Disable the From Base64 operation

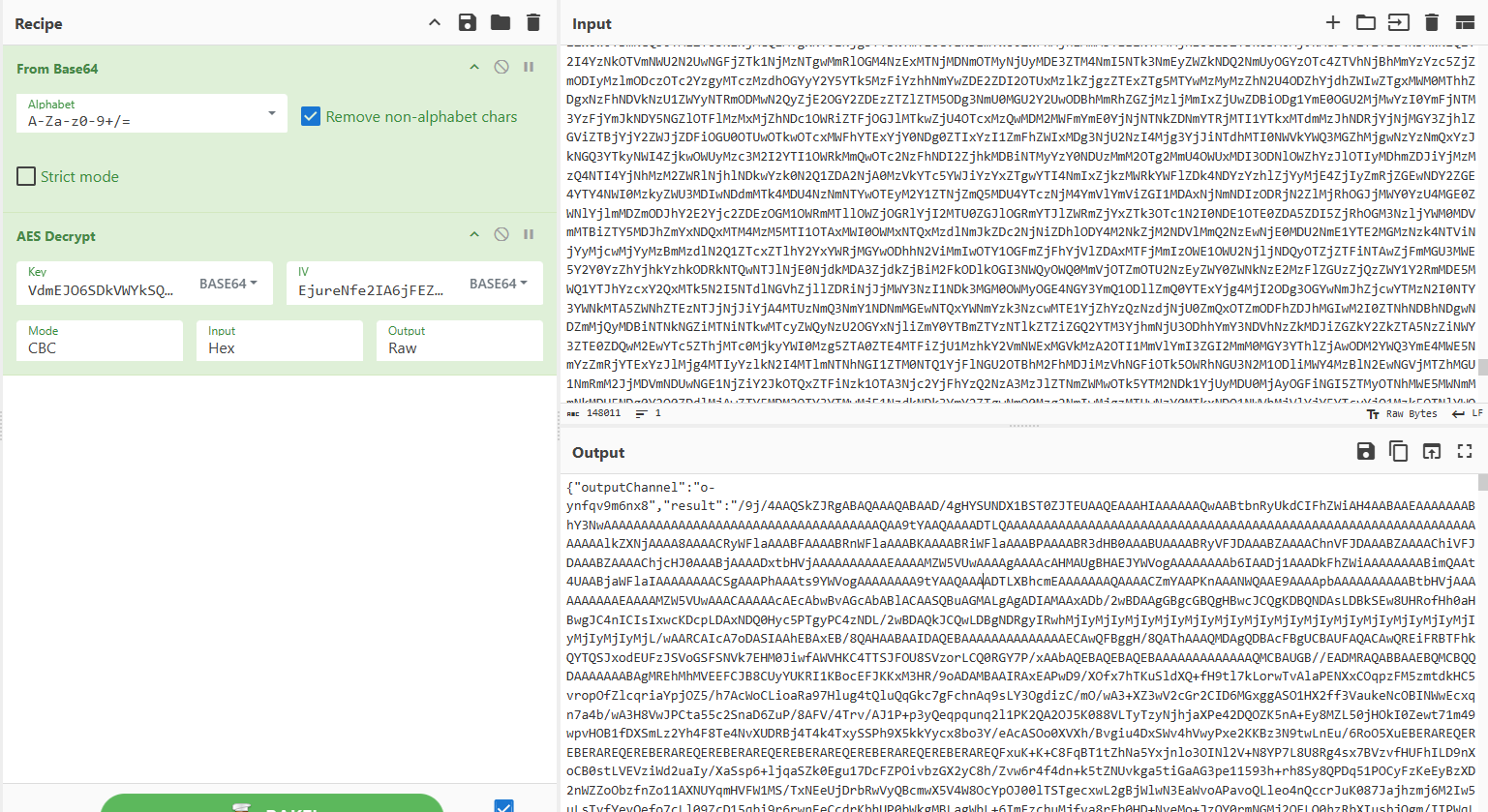[x=501, y=67]
